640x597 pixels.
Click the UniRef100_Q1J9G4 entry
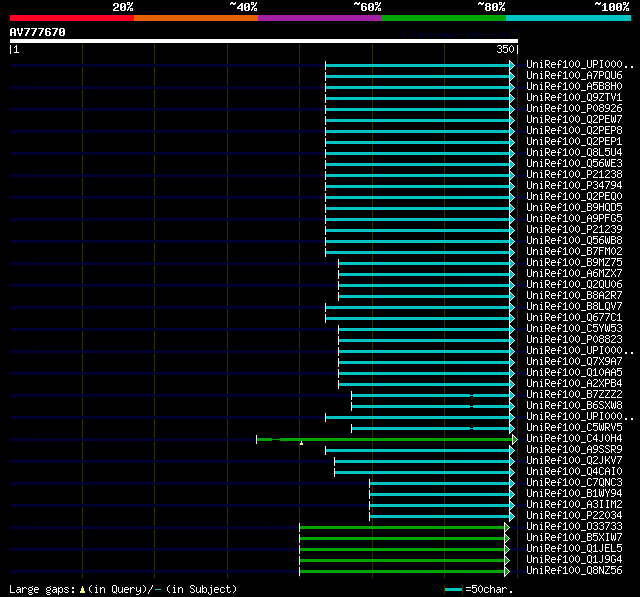(574, 560)
